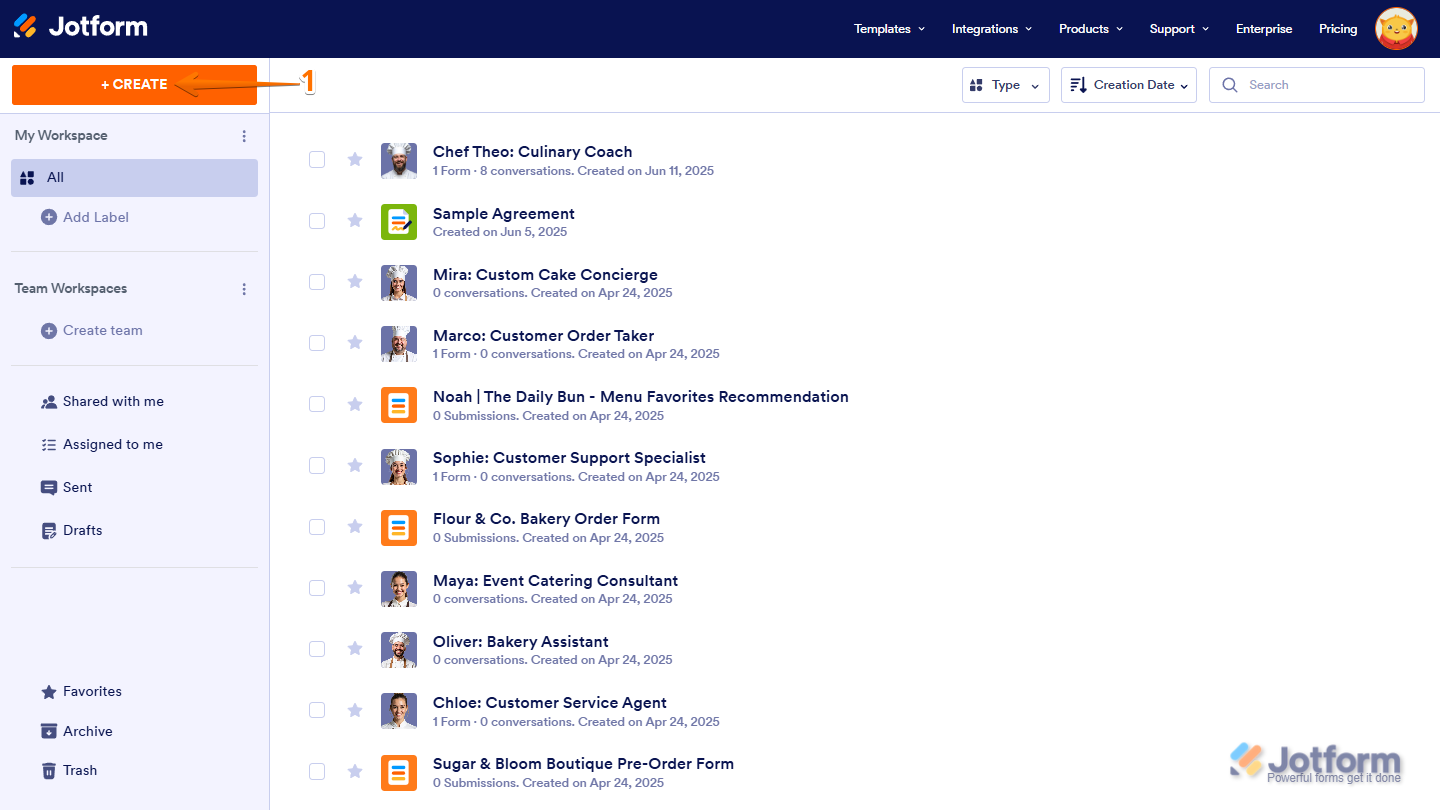The width and height of the screenshot is (1440, 810).
Task: Favorite the Sample Agreement with star icon
Action: [355, 221]
